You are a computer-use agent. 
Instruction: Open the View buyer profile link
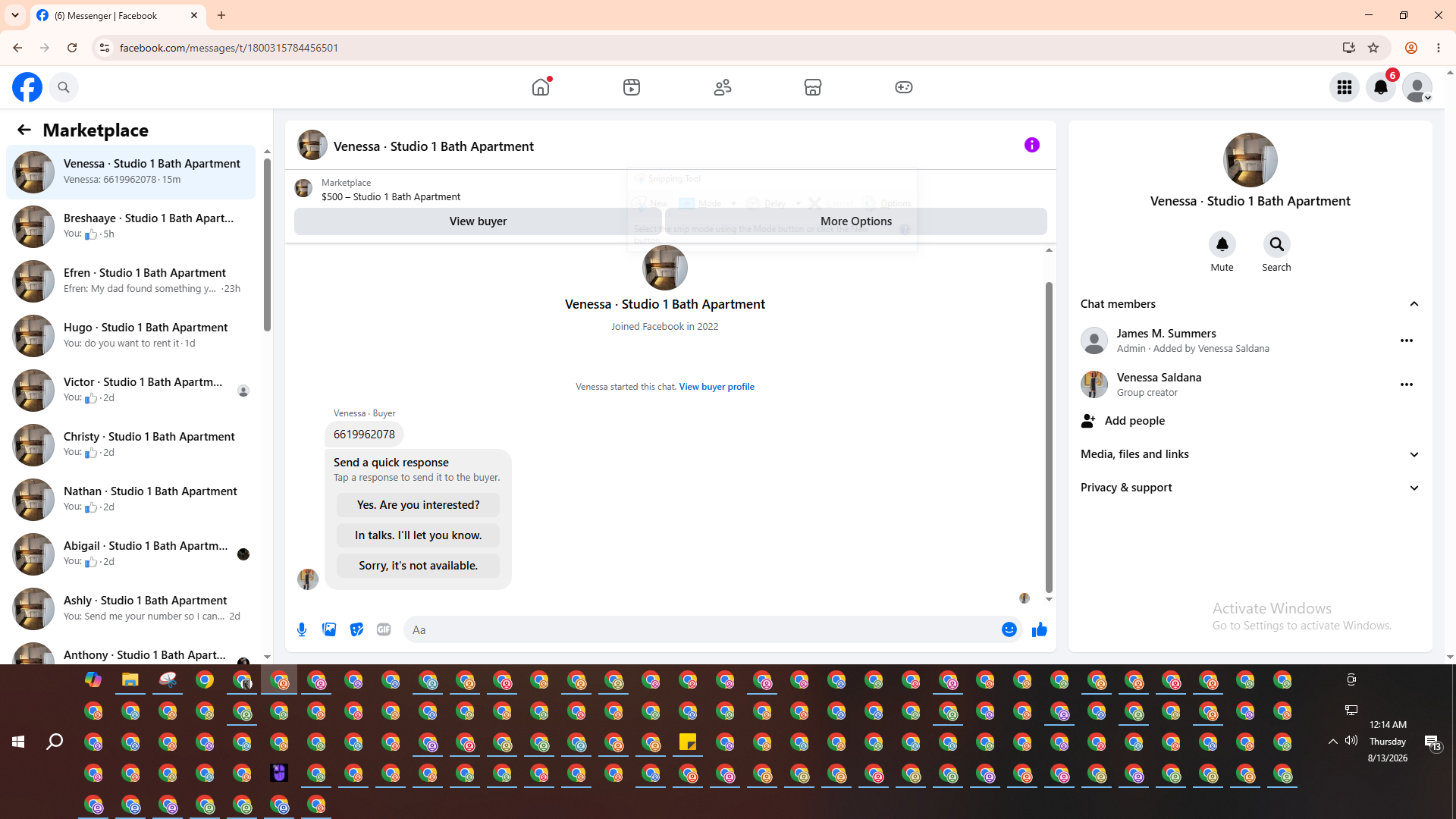[717, 387]
